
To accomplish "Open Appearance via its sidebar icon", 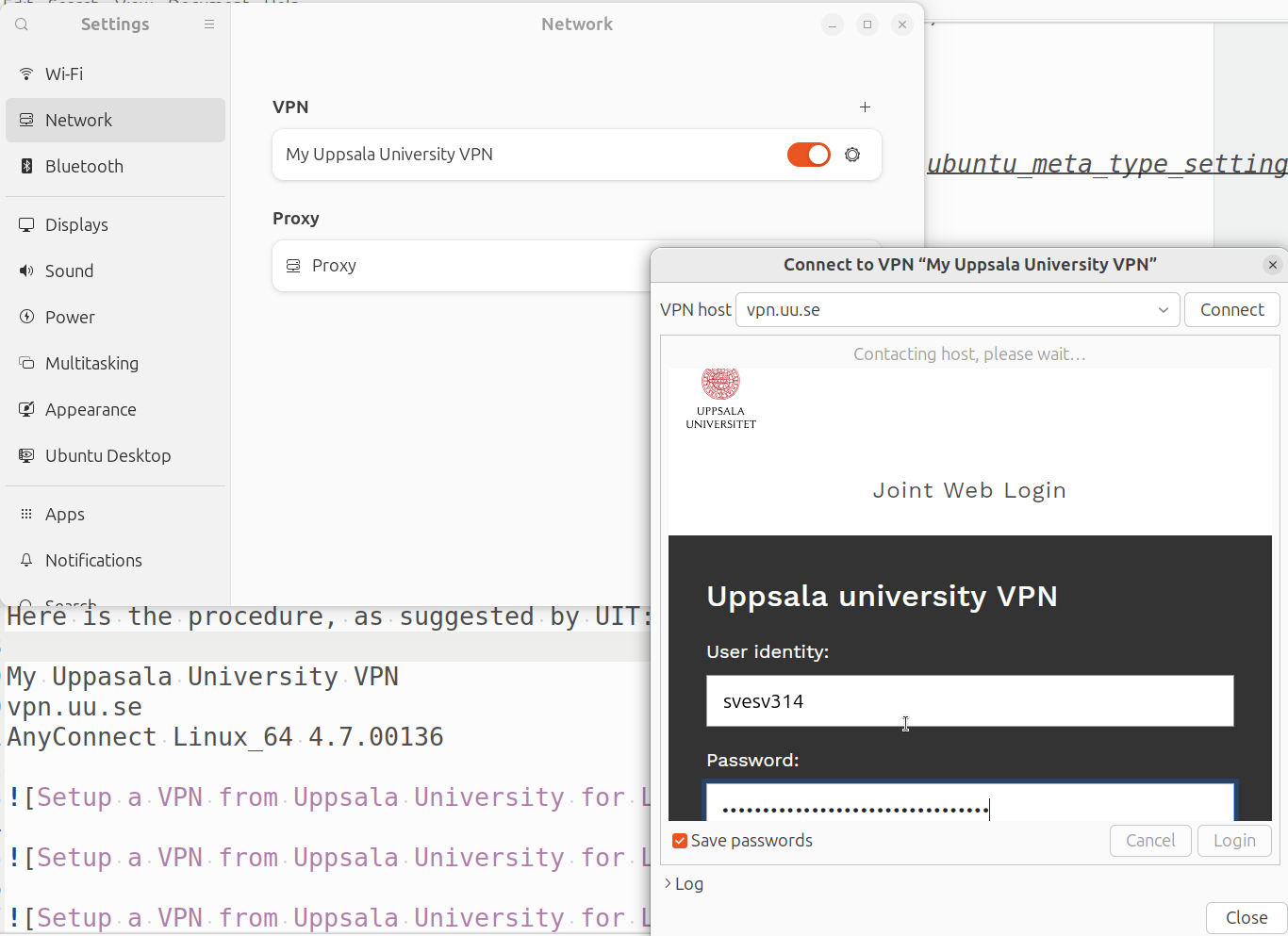I will tap(25, 409).
